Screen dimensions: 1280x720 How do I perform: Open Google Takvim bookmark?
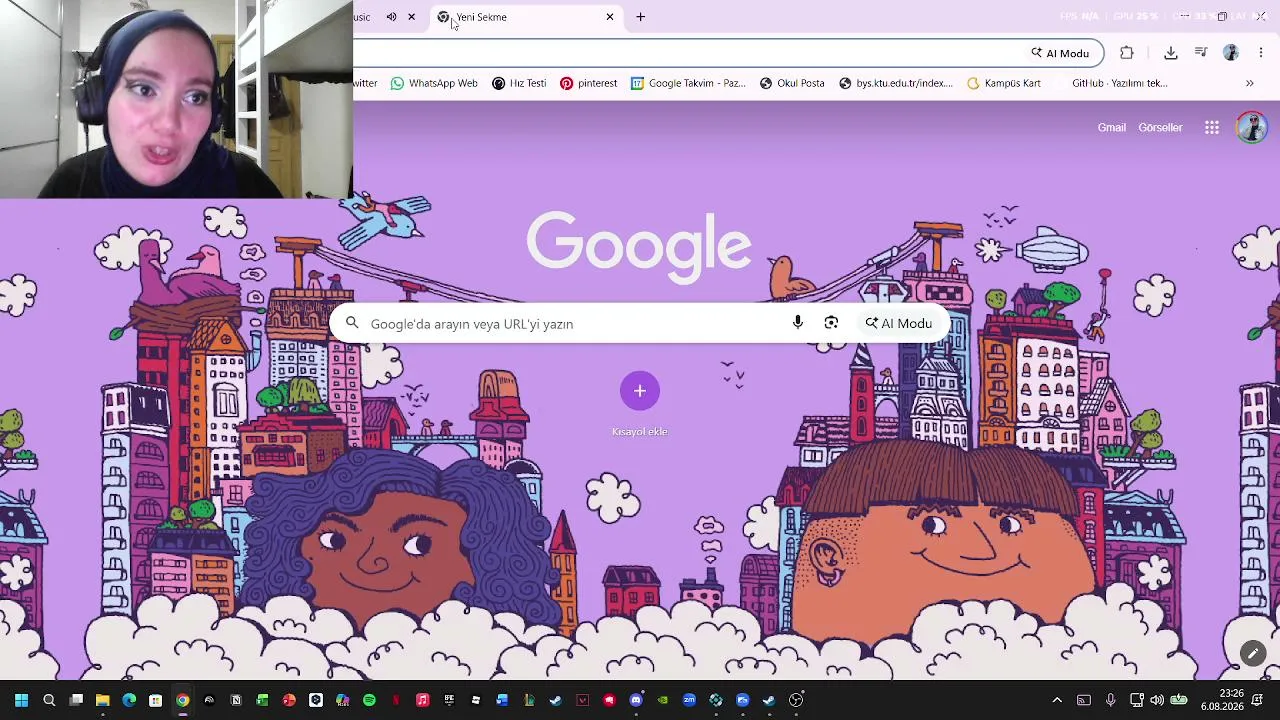(688, 83)
